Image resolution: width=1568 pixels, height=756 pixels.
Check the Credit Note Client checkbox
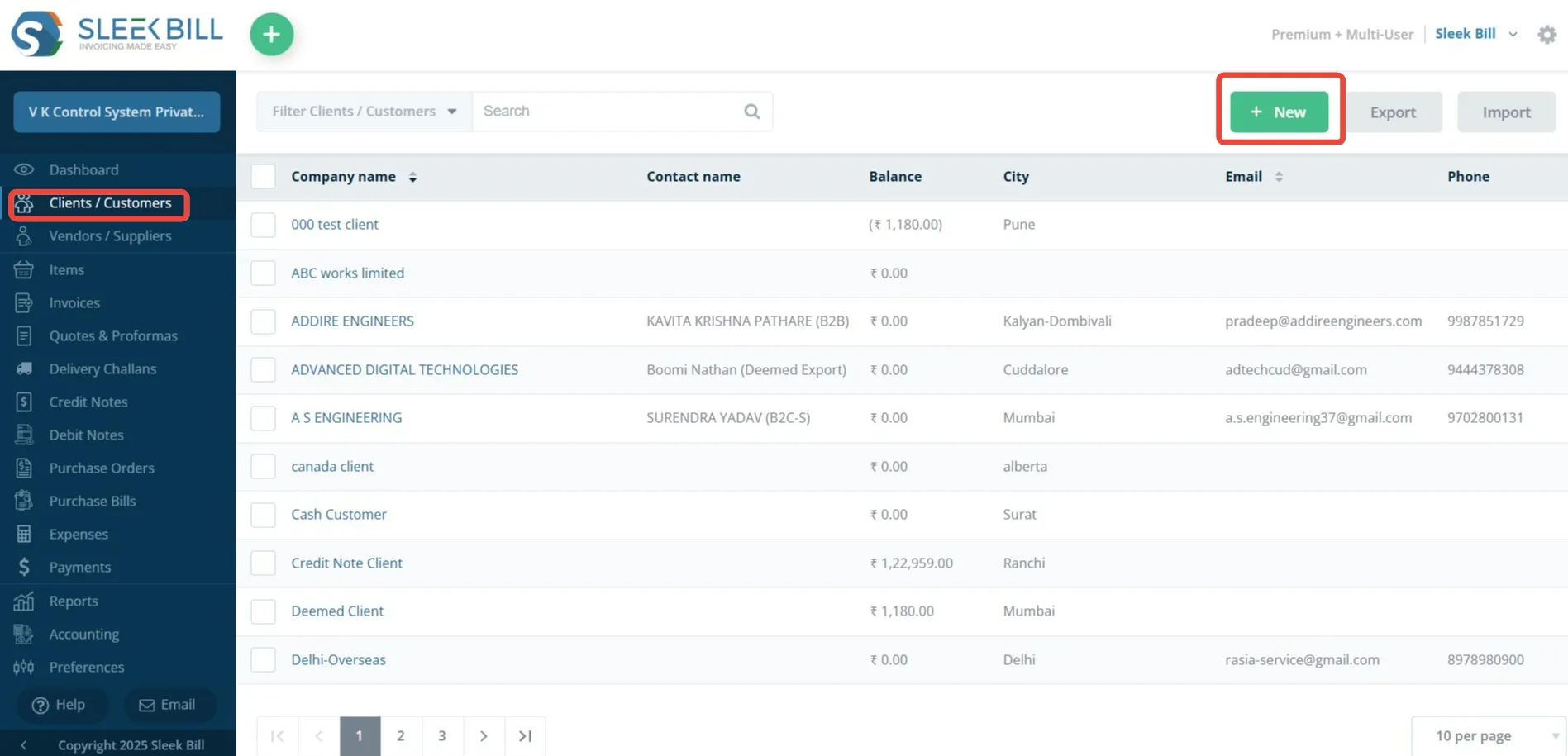point(263,563)
